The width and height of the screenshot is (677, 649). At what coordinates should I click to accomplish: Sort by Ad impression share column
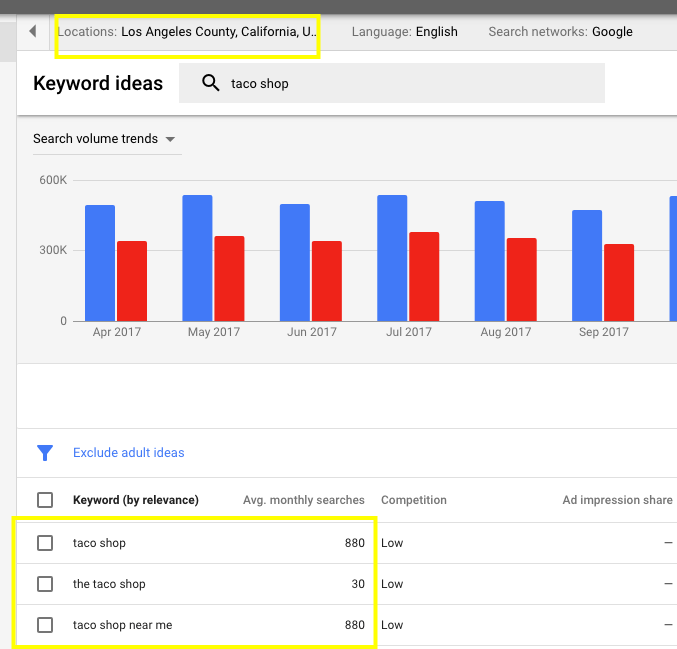pyautogui.click(x=616, y=500)
